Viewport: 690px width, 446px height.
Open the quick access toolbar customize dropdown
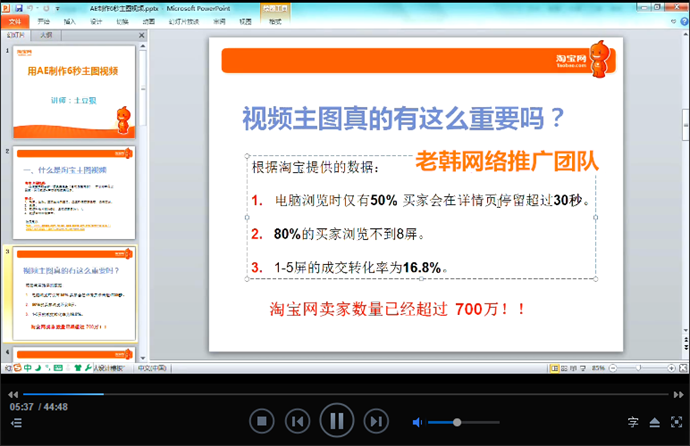click(58, 8)
